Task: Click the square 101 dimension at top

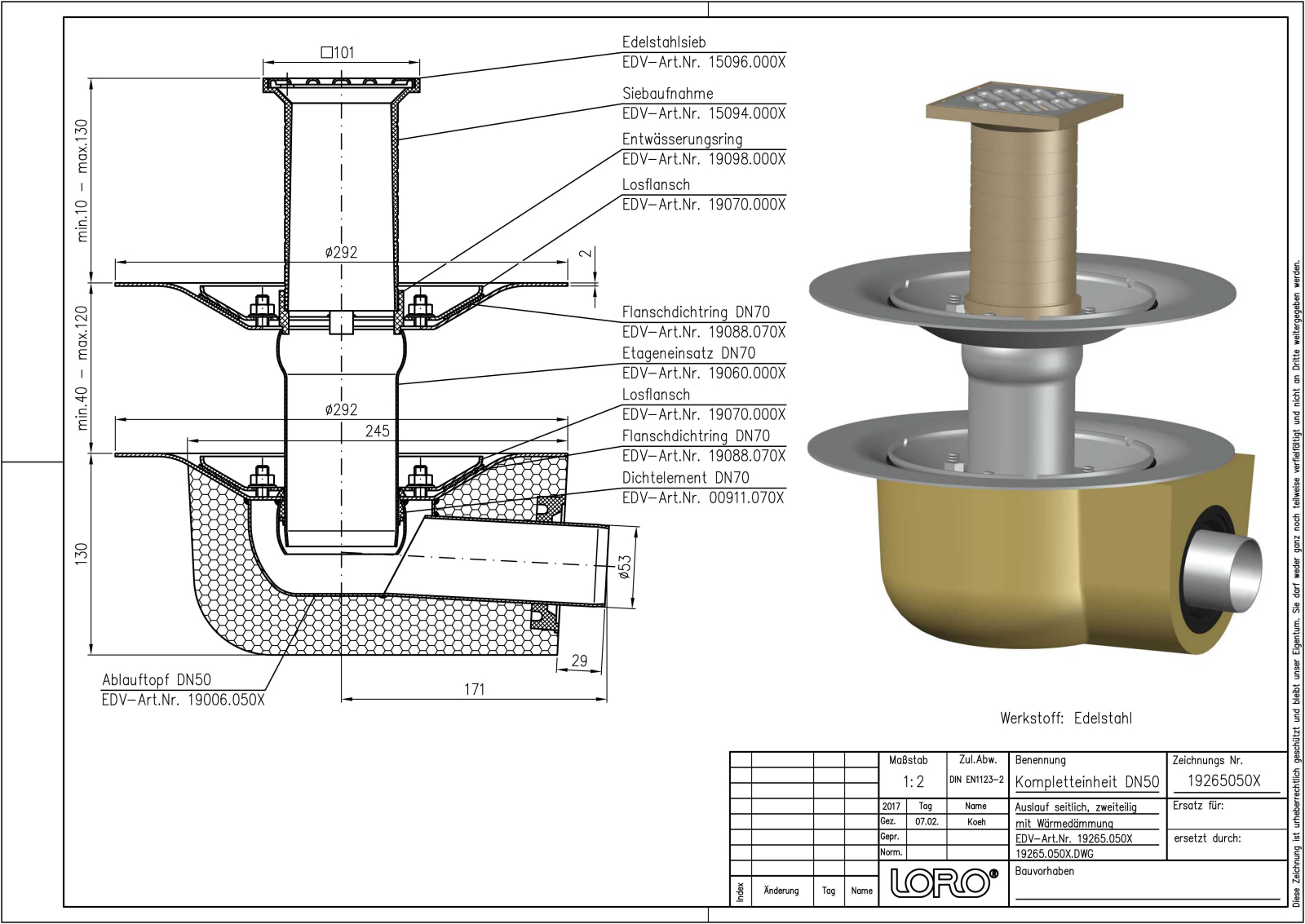Action: click(x=338, y=53)
